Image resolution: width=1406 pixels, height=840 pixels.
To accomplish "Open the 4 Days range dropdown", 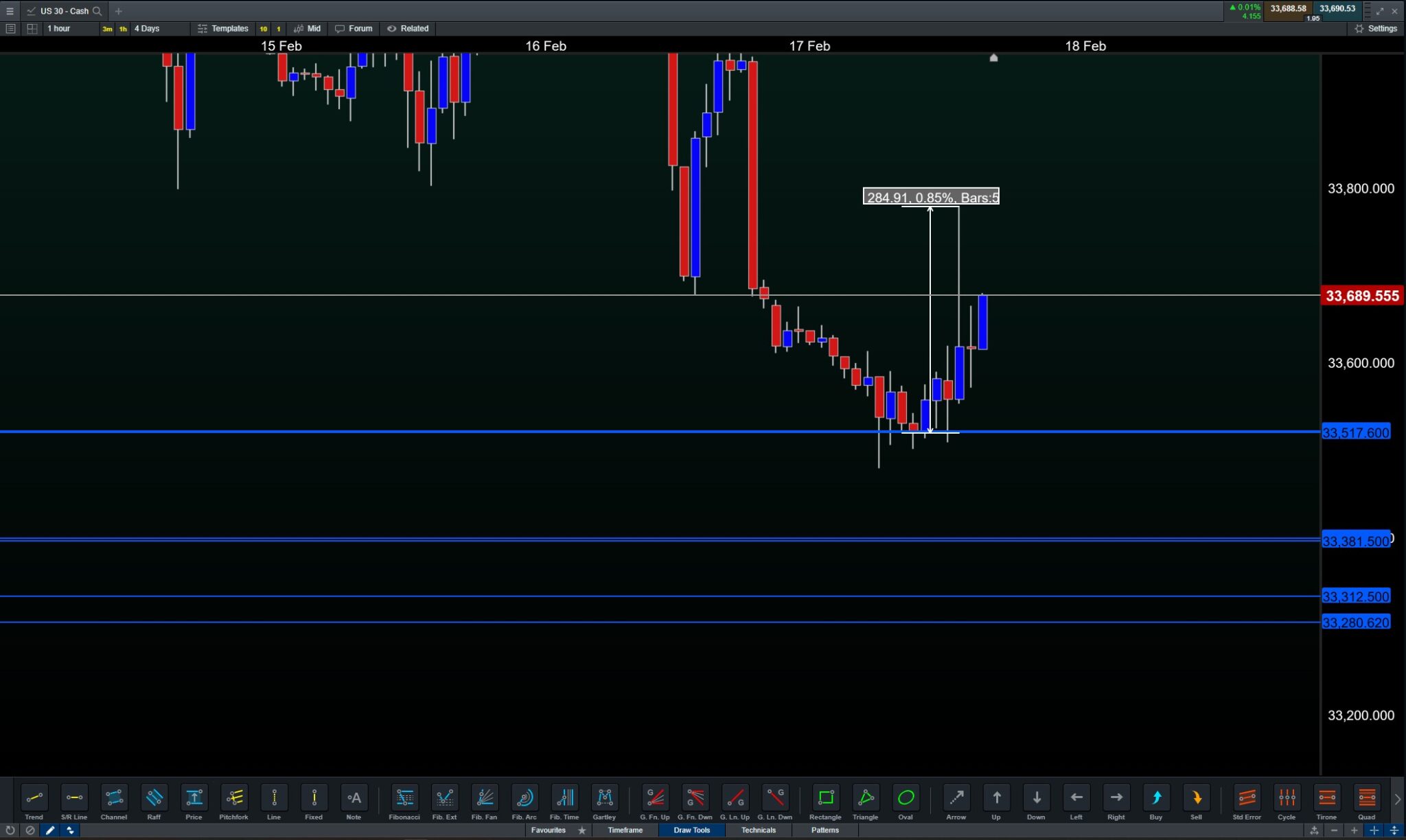I will (147, 29).
